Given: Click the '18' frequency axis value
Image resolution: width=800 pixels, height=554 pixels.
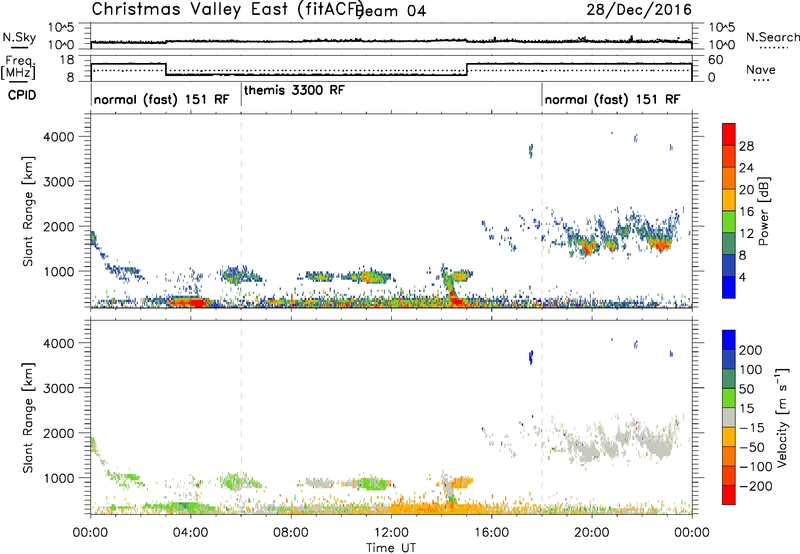Looking at the screenshot, I should (67, 60).
